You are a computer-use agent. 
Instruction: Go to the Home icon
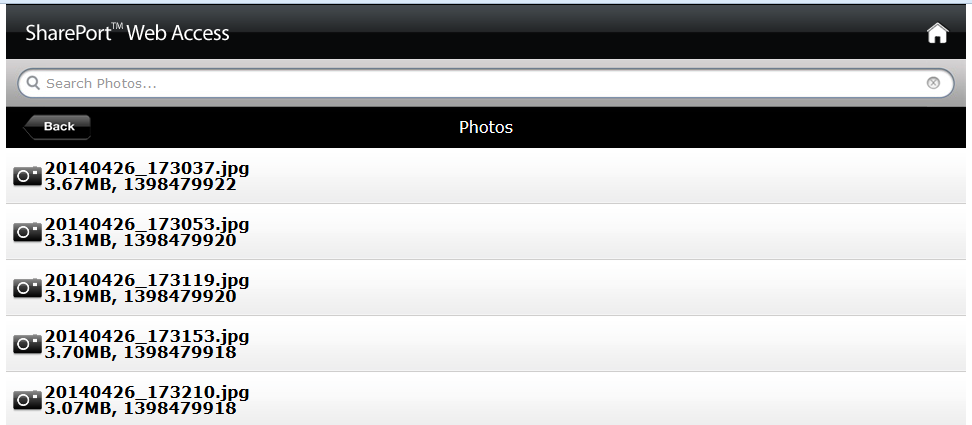(x=937, y=33)
